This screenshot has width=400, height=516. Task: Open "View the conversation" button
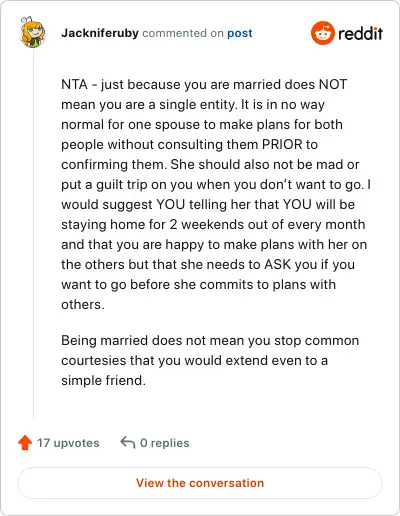point(200,483)
